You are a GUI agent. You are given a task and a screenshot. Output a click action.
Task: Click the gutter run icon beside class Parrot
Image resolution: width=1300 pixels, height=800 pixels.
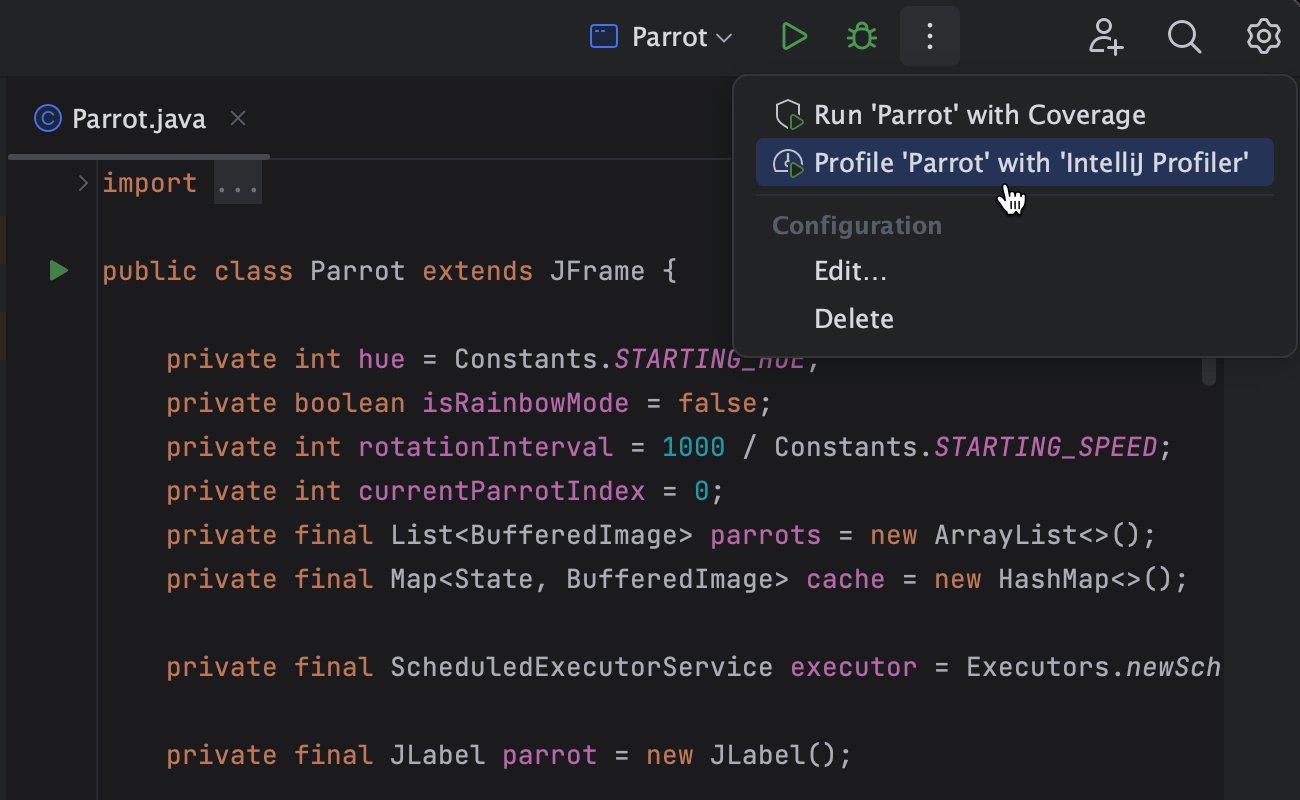pyautogui.click(x=58, y=271)
